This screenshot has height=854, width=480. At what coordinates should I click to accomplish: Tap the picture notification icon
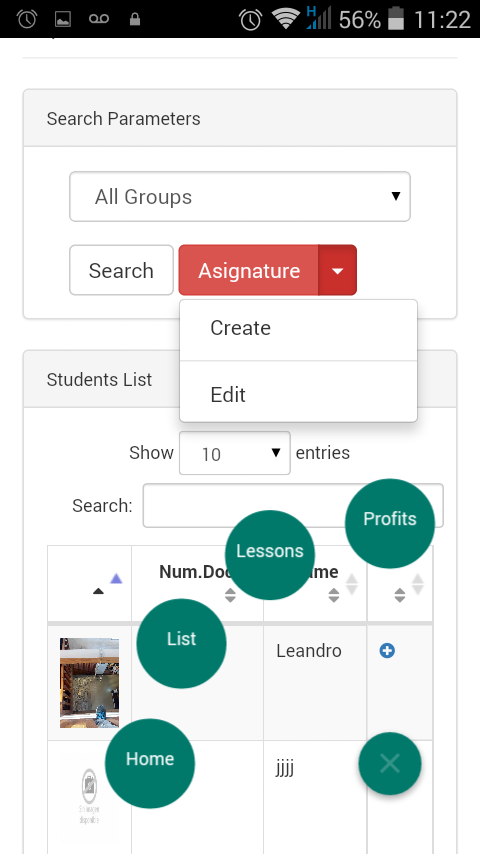click(x=63, y=20)
